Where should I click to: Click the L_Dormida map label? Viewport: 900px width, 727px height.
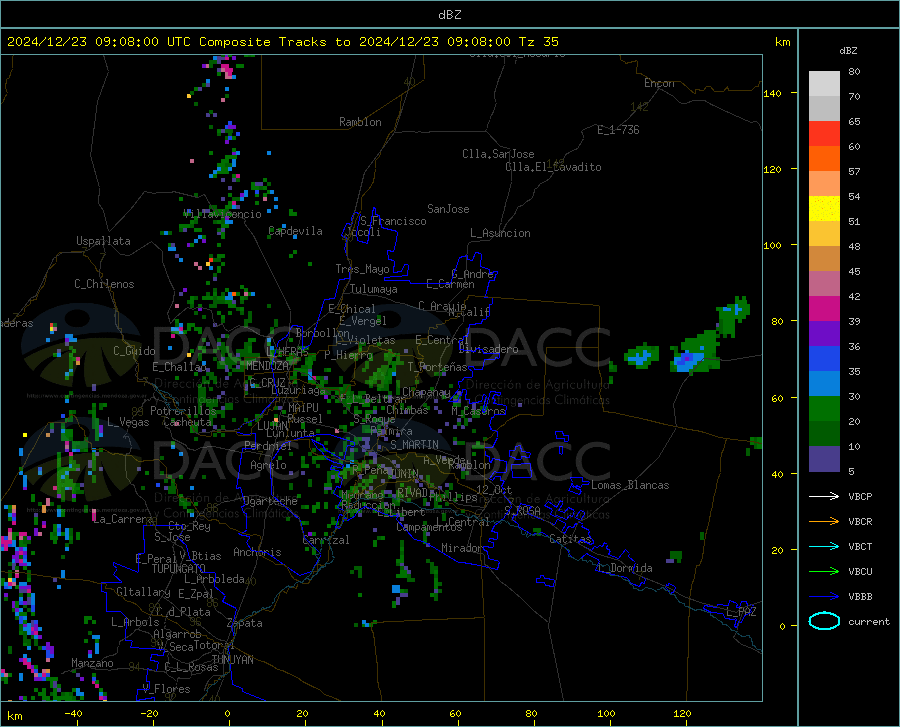coord(624,568)
